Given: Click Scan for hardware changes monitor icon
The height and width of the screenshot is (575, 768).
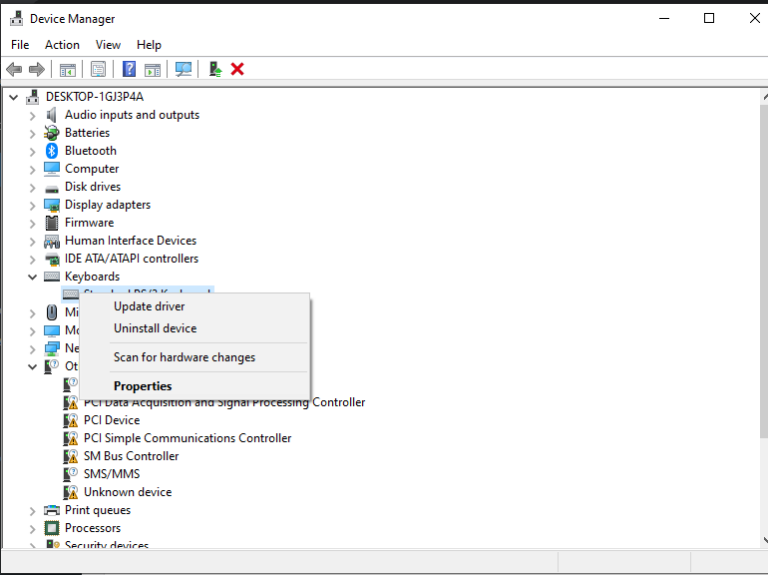Looking at the screenshot, I should 183,69.
